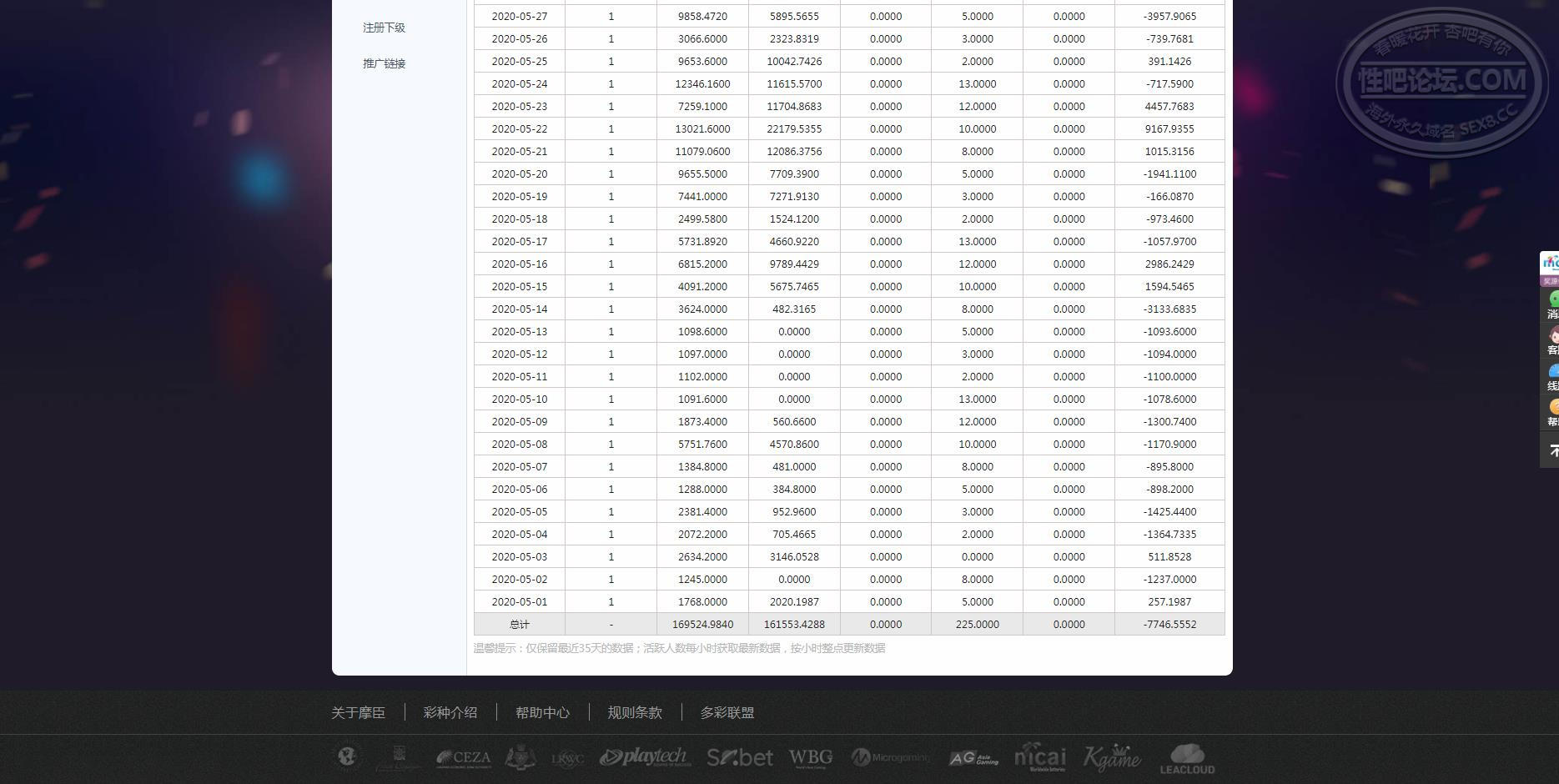Click the total value 169524.9840
Screen dimensions: 1559x784
pos(703,624)
